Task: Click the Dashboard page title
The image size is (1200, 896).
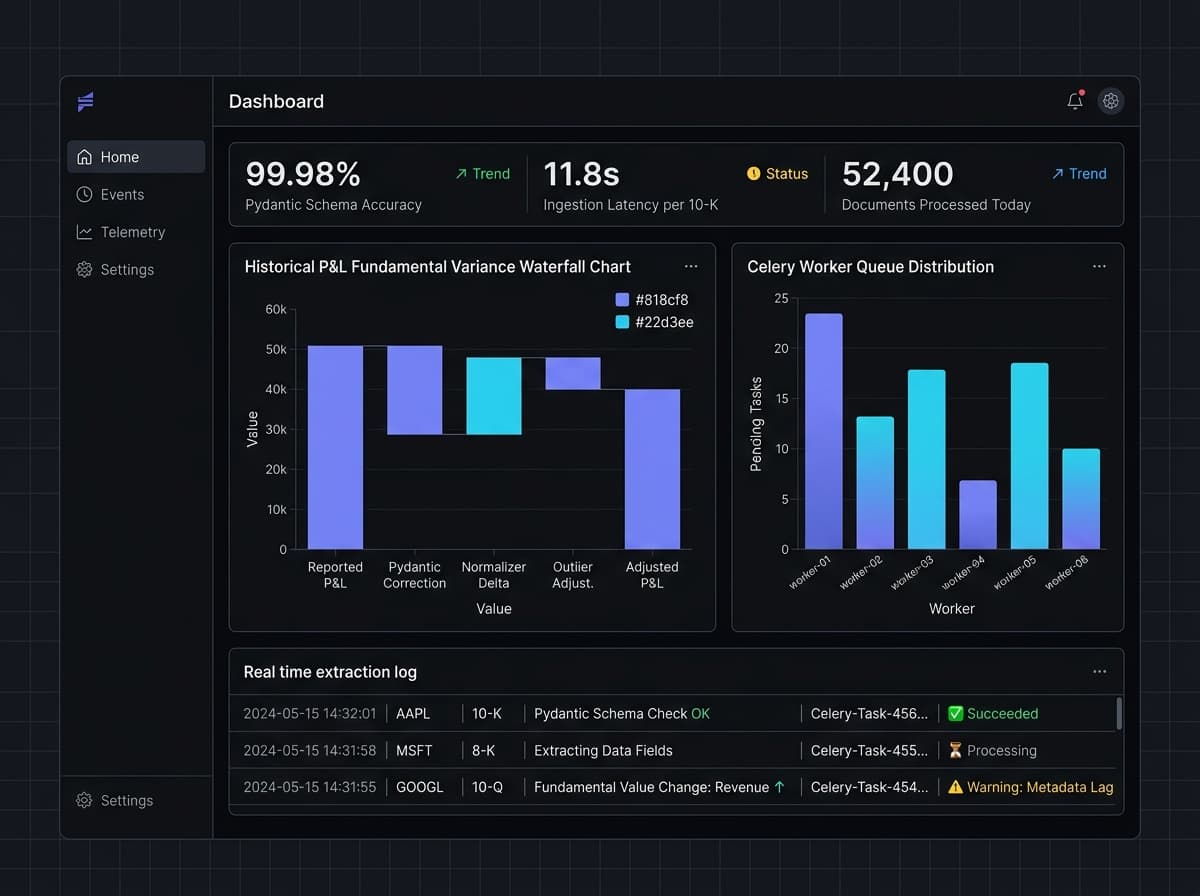Action: tap(276, 101)
